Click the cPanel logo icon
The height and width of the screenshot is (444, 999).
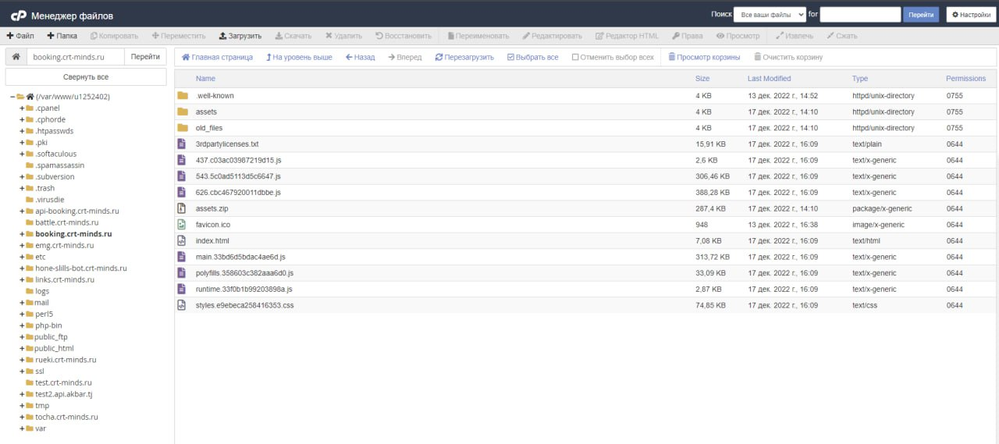[18, 15]
